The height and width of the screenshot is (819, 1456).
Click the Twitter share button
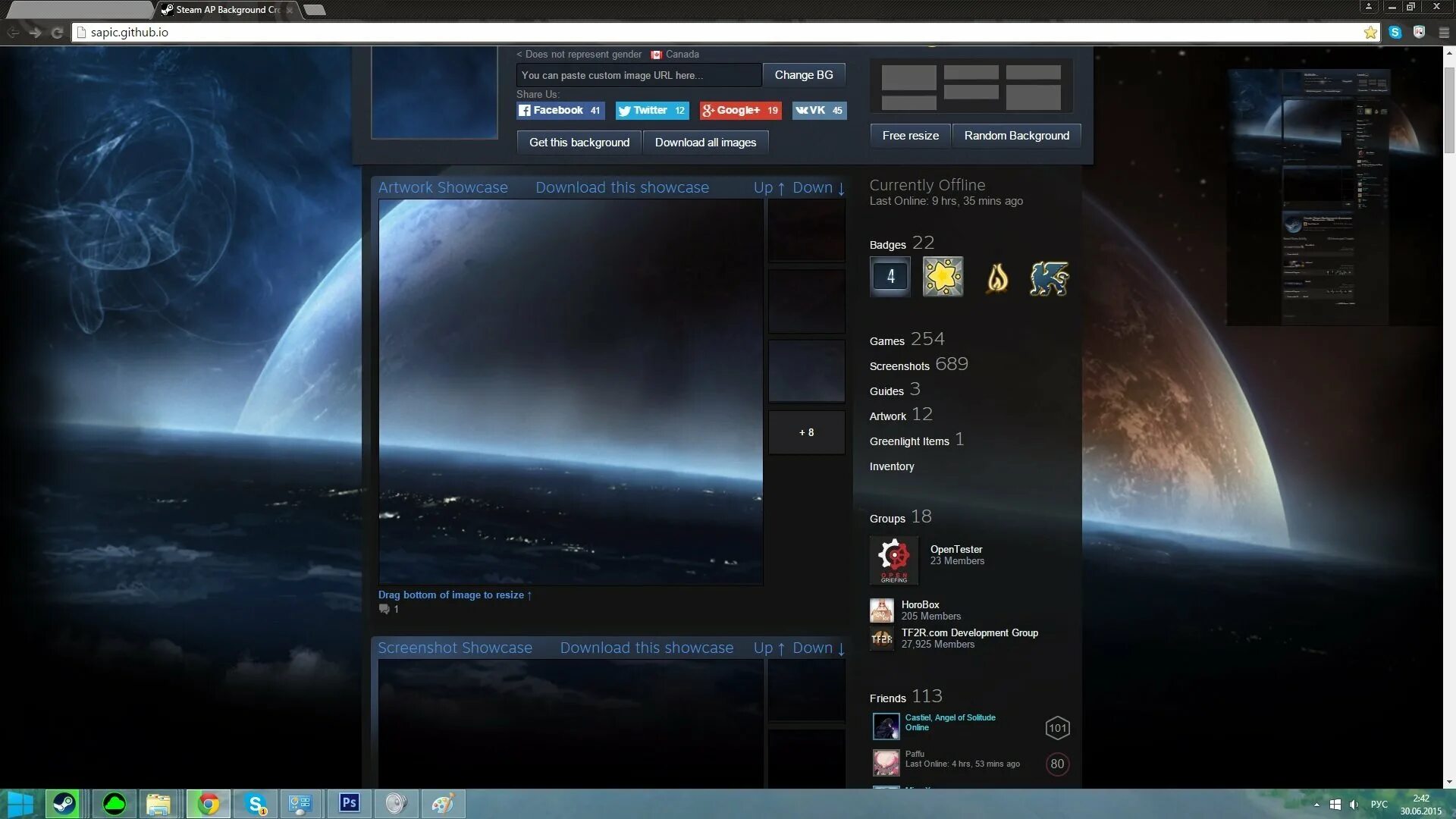(651, 111)
